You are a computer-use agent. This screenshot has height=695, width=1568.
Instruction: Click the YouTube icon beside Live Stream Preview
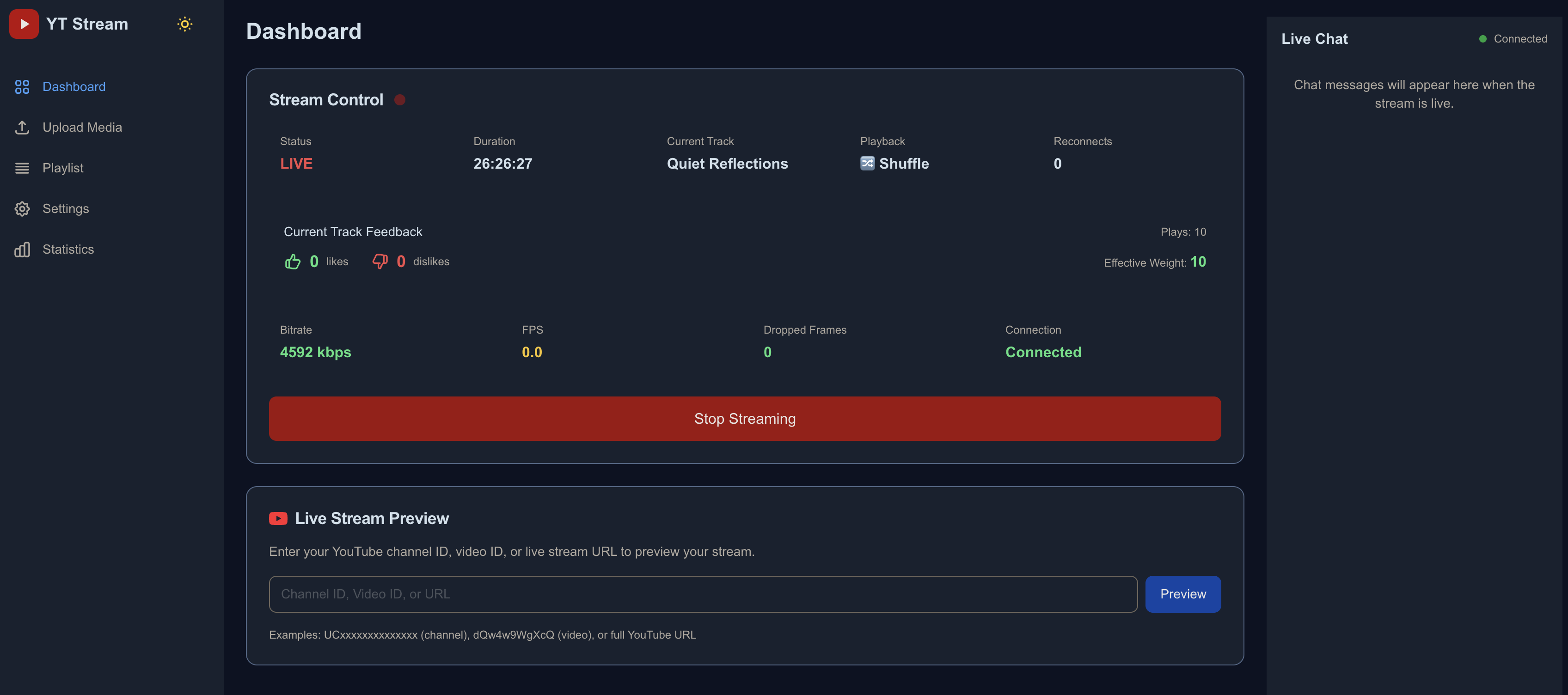[278, 518]
